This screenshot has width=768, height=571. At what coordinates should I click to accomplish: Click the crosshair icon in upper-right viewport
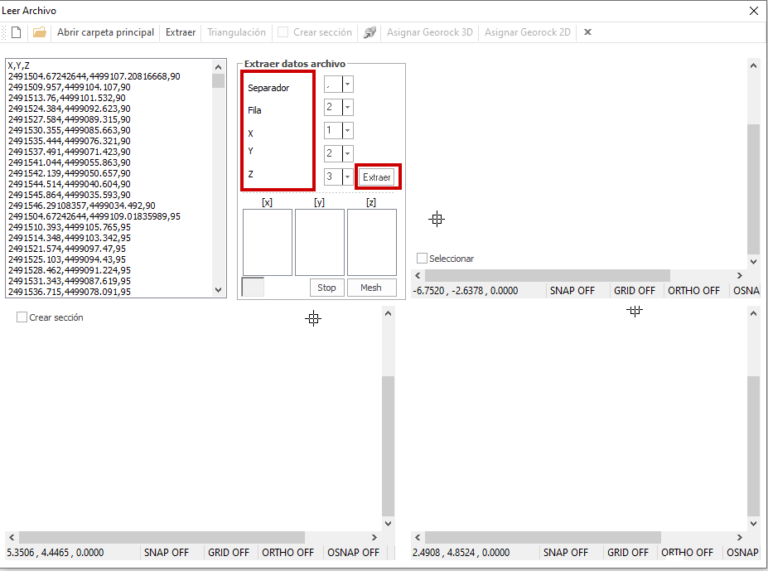pyautogui.click(x=436, y=219)
